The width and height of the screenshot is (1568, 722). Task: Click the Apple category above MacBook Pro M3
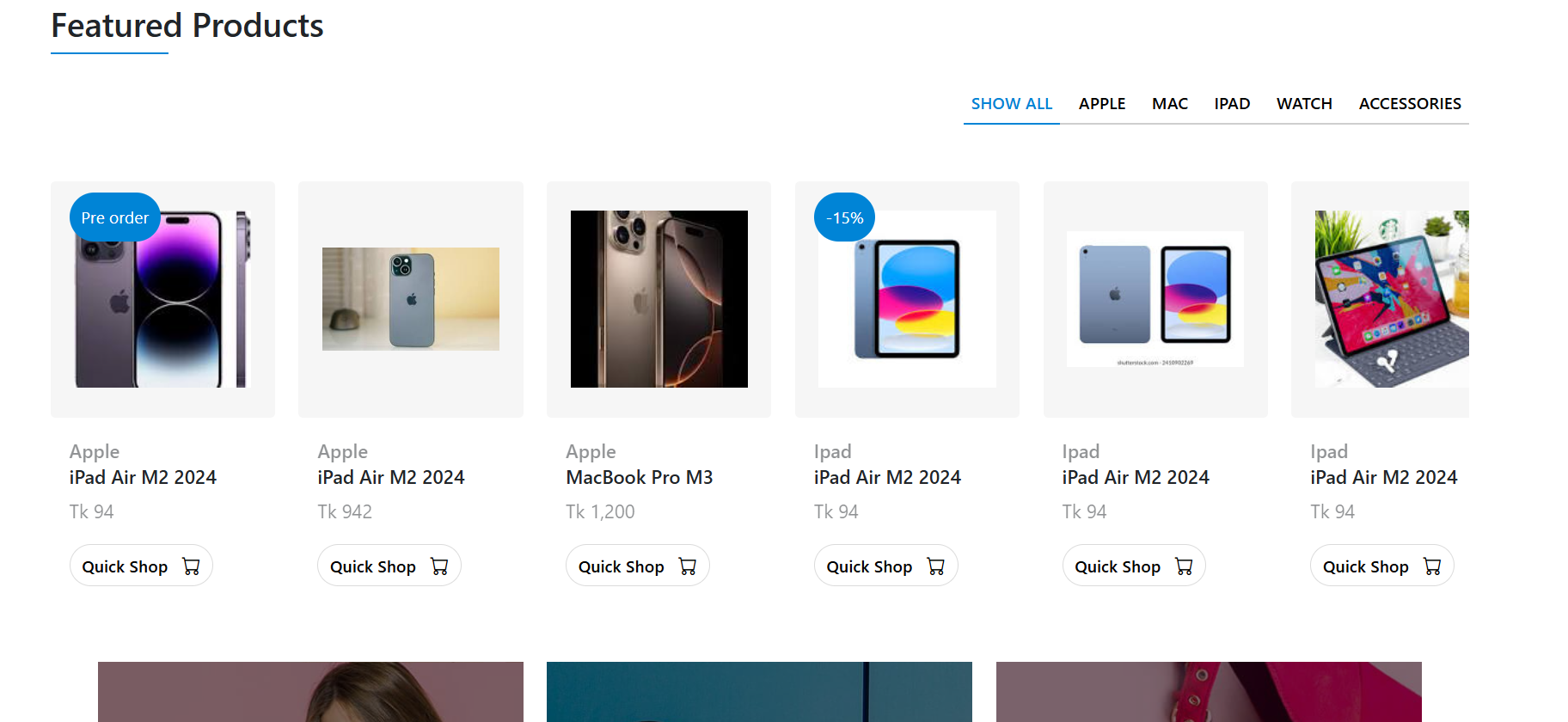click(x=591, y=451)
